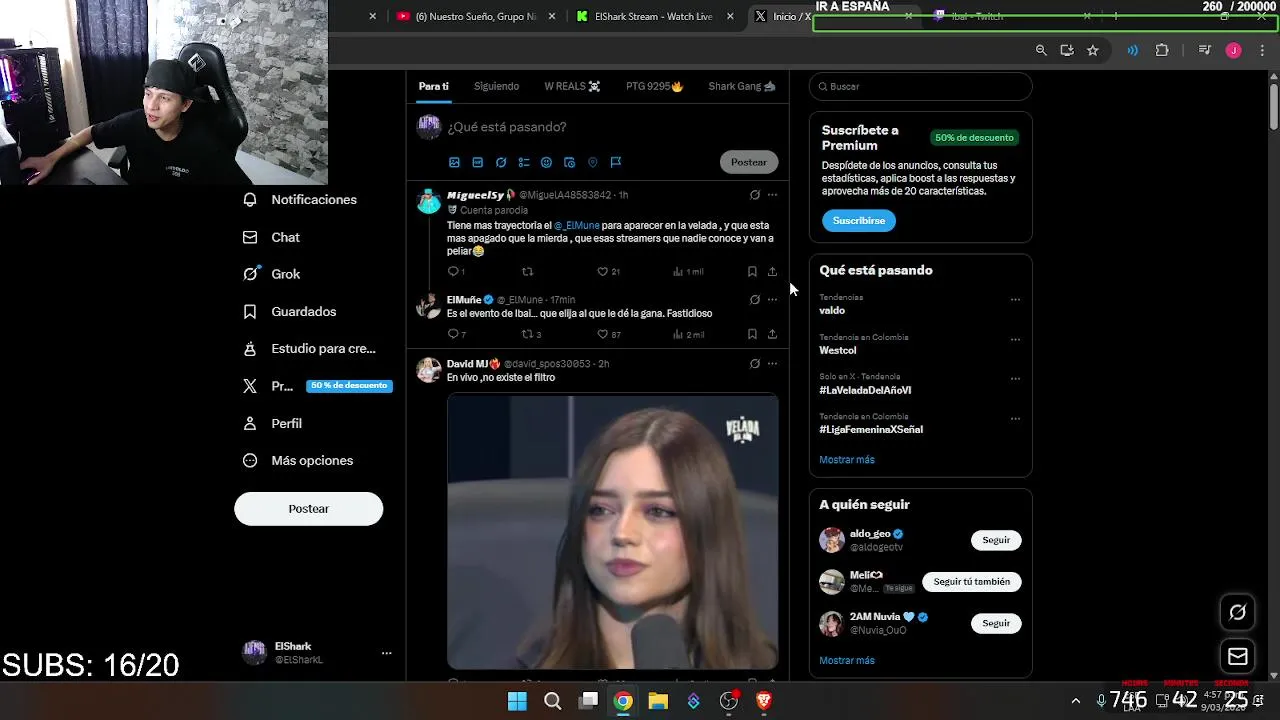Viewport: 1280px width, 720px height.
Task: Open emoji picker in composer
Action: [x=546, y=162]
